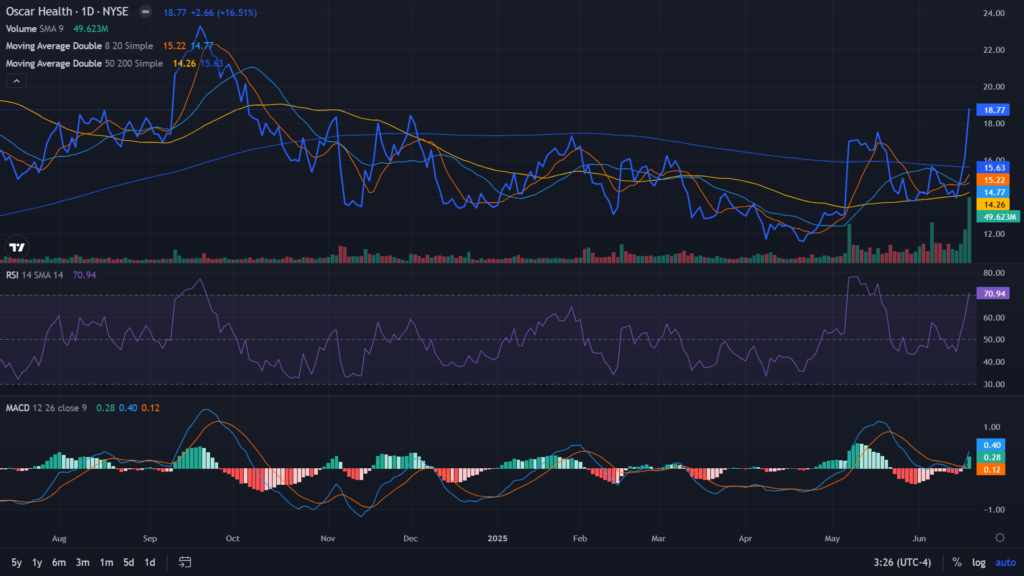Screen dimensions: 1024x576
Task: Click the 15.63 tag on price axis
Action: pyautogui.click(x=993, y=168)
